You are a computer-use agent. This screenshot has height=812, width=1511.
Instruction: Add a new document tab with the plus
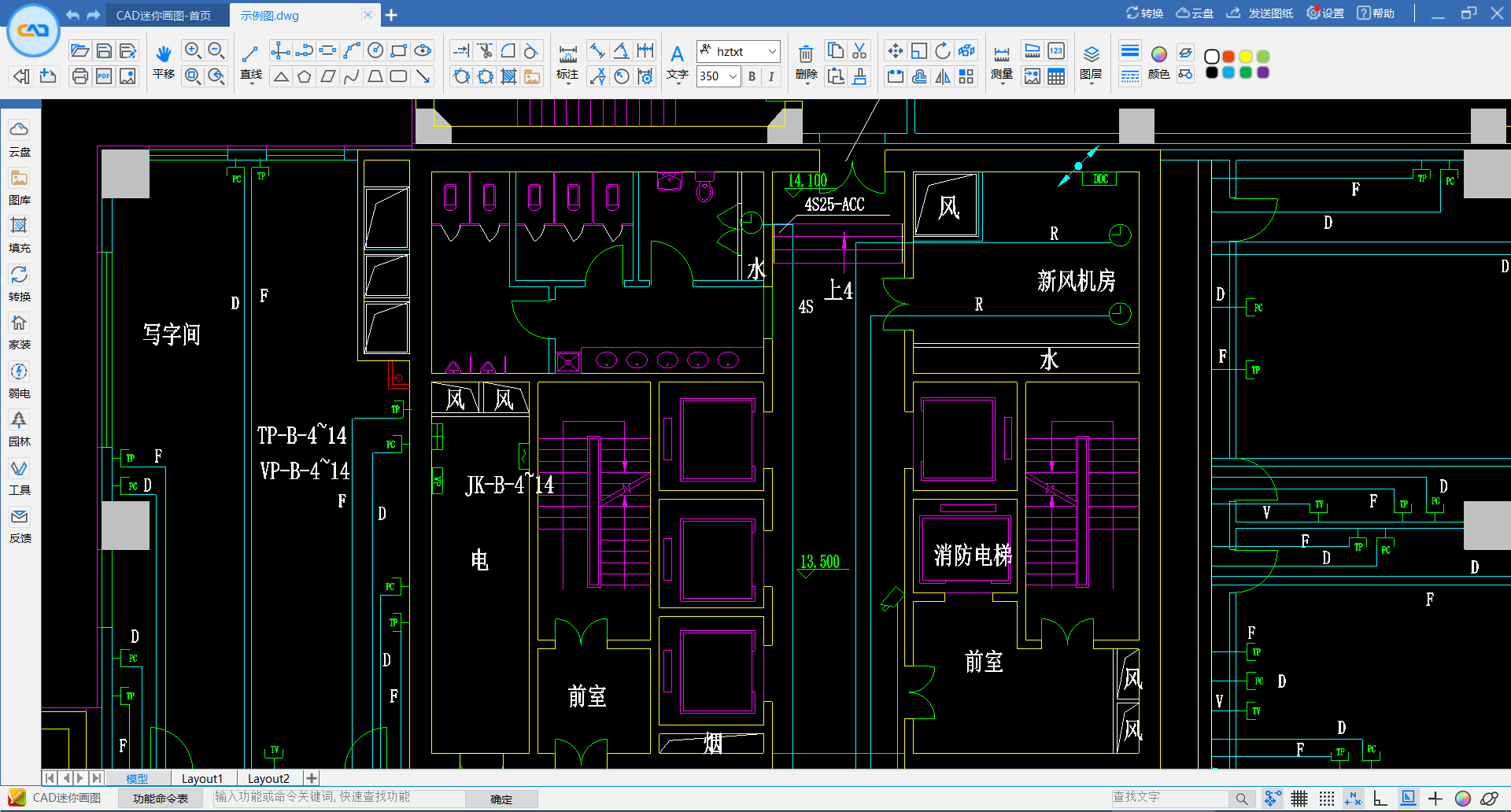click(x=391, y=15)
